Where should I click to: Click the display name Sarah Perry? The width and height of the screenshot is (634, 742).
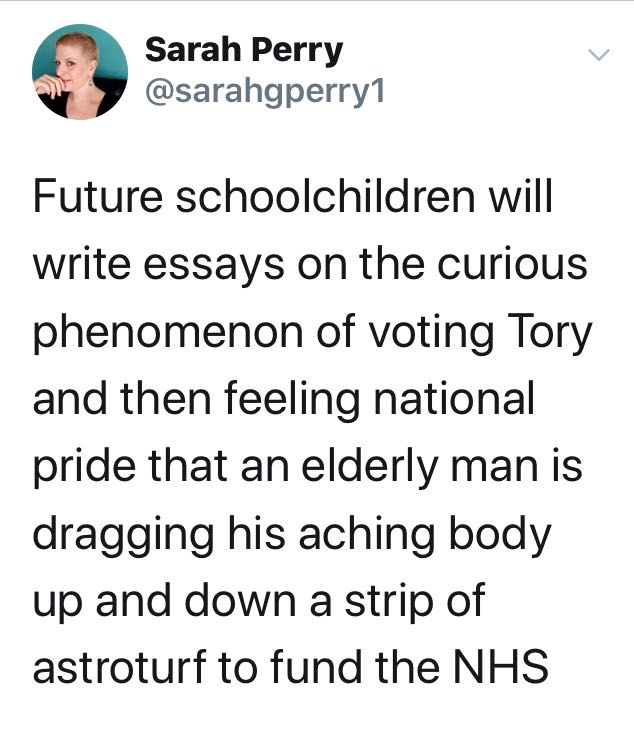pyautogui.click(x=244, y=50)
